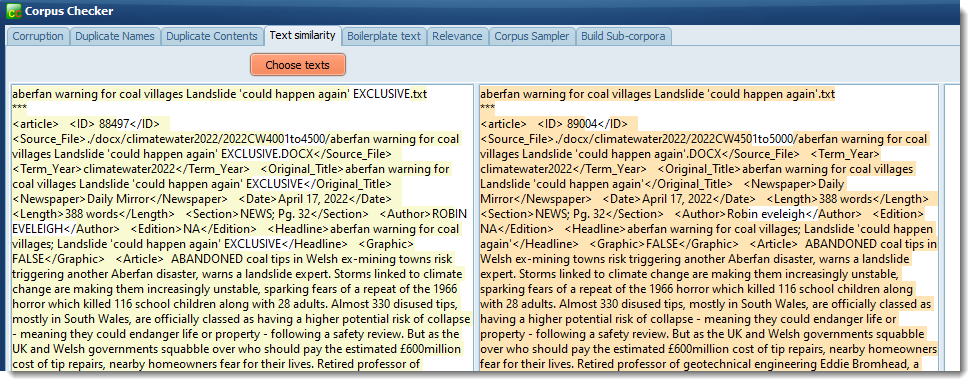Open the Duplicate Contents tab
The height and width of the screenshot is (386, 975).
(212, 36)
